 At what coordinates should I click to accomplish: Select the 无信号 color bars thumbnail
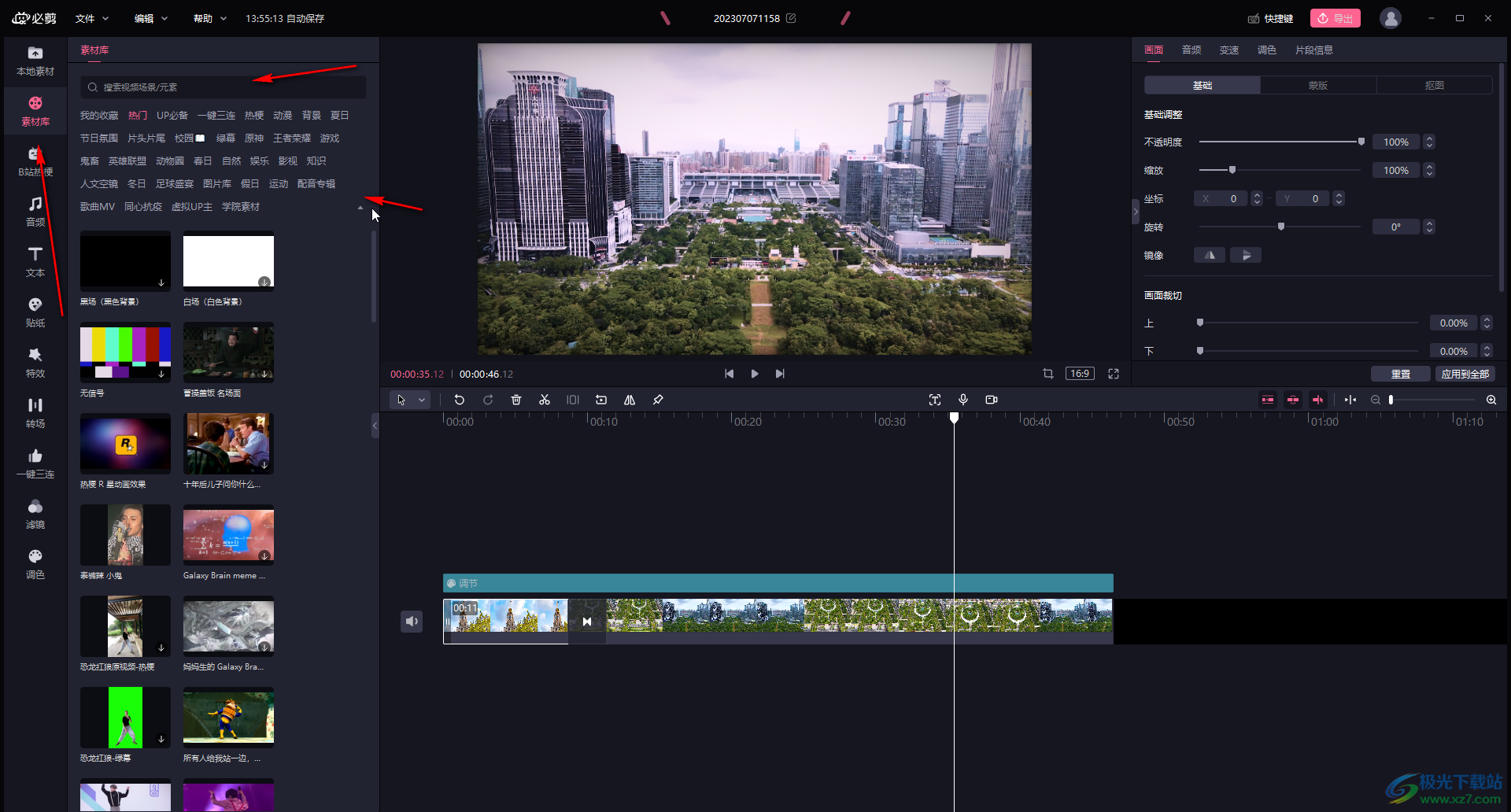point(125,352)
